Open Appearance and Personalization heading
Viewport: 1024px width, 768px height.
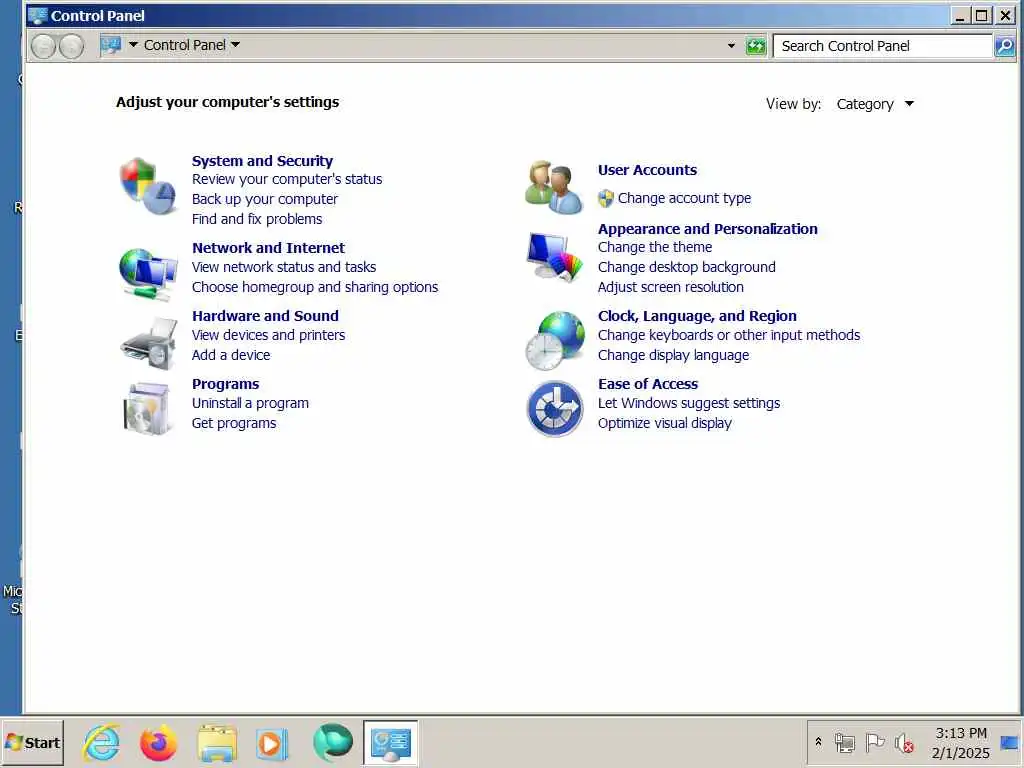click(x=707, y=229)
